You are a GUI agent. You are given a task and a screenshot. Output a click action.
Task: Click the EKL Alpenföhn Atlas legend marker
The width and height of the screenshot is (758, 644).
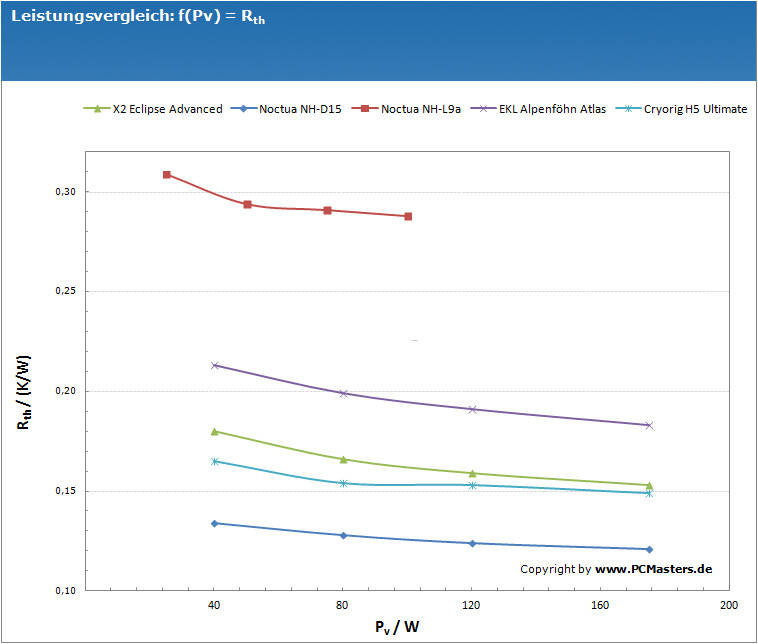(483, 109)
